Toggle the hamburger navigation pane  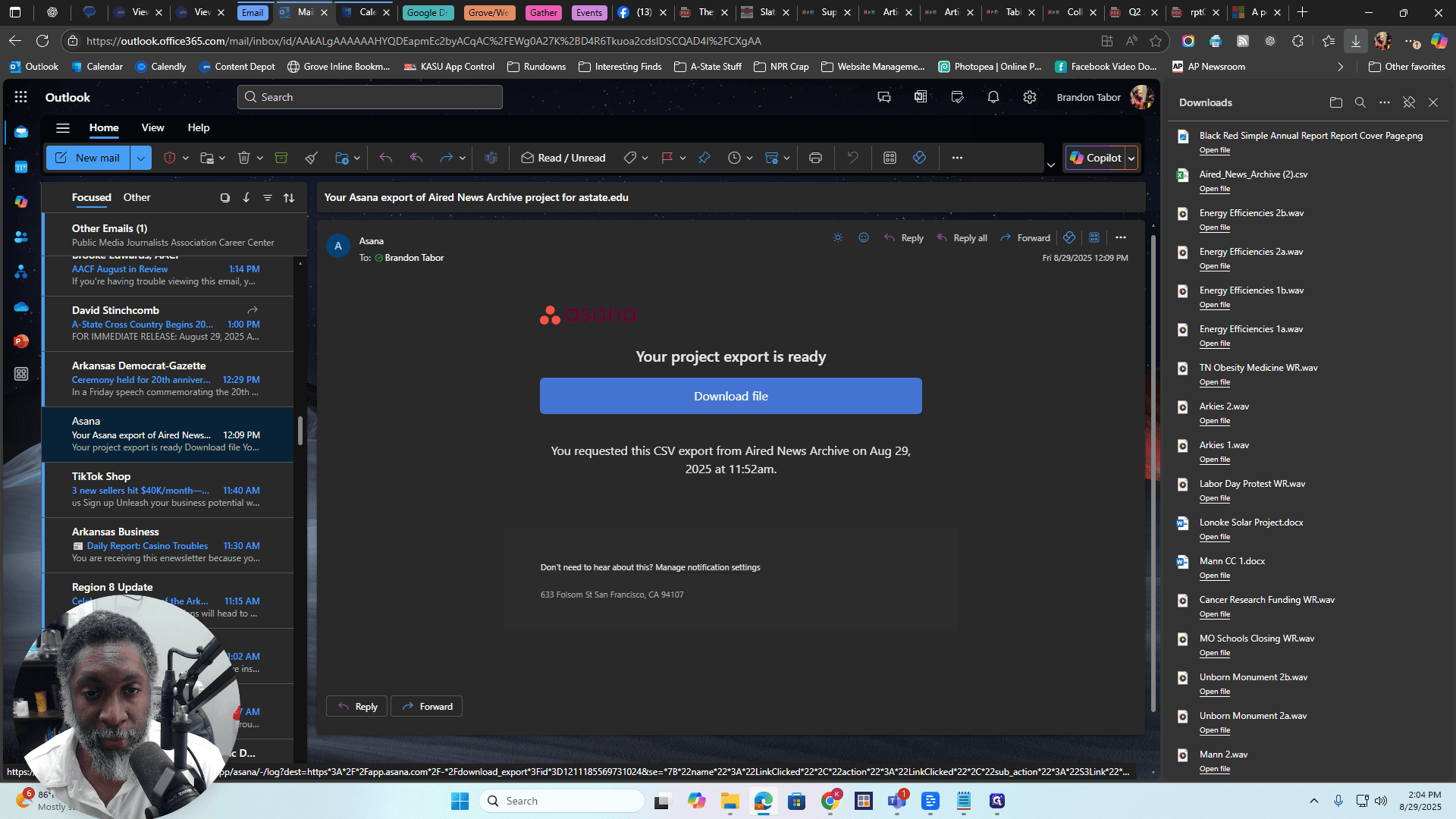pos(63,127)
